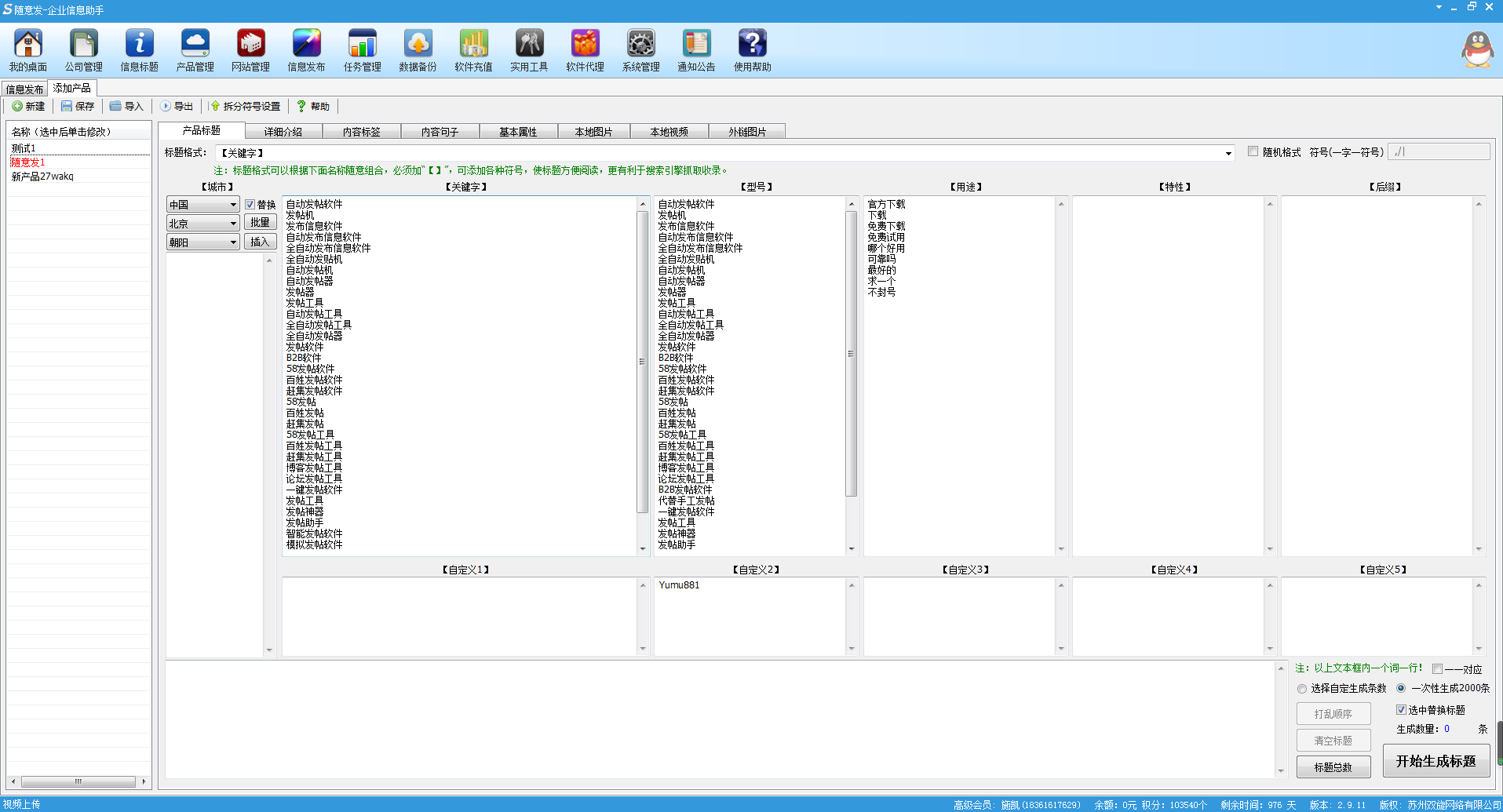The height and width of the screenshot is (812, 1503).
Task: Open 我的桌面 home icon
Action: coord(28,50)
